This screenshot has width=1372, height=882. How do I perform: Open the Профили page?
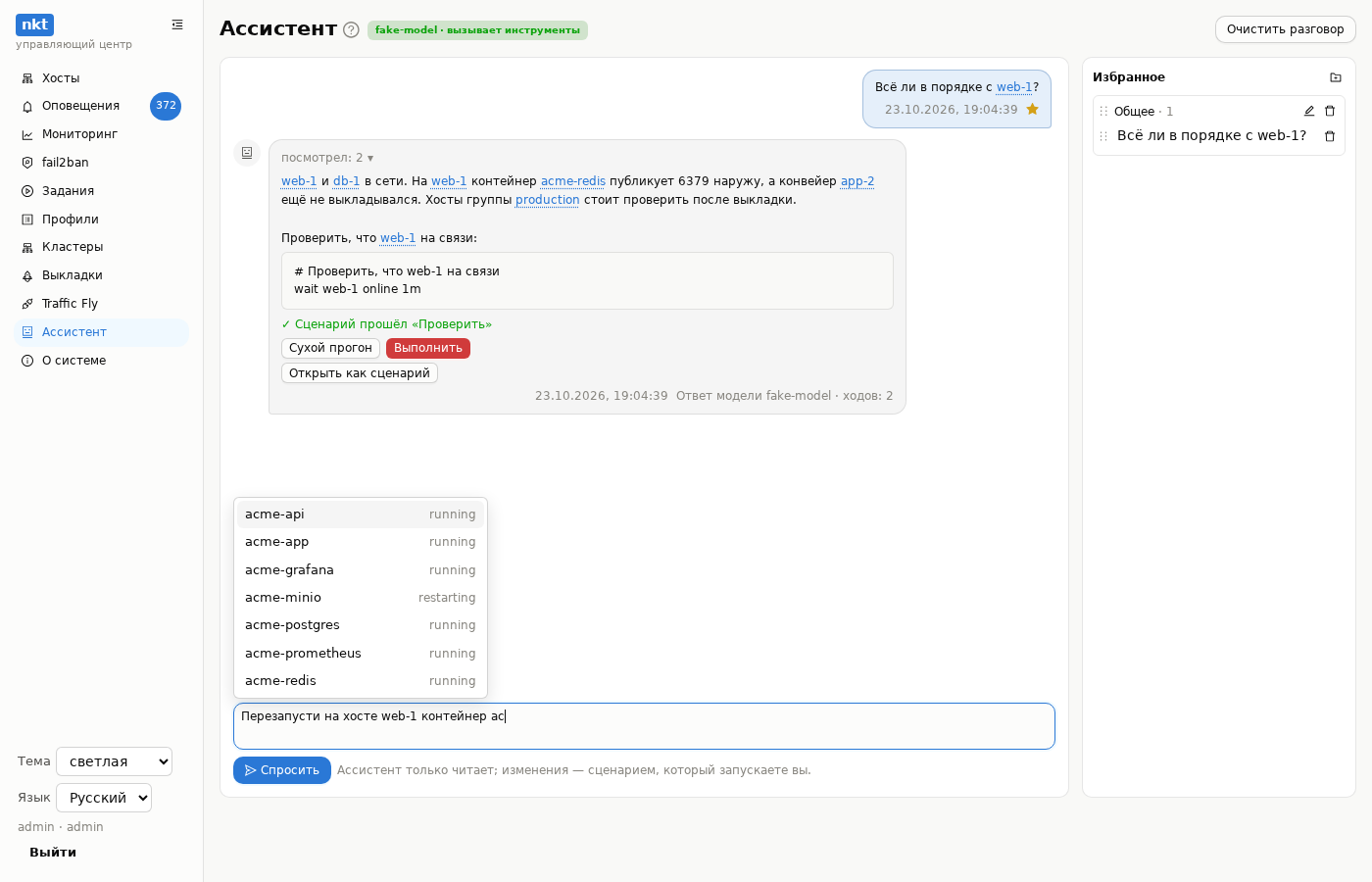(x=102, y=220)
